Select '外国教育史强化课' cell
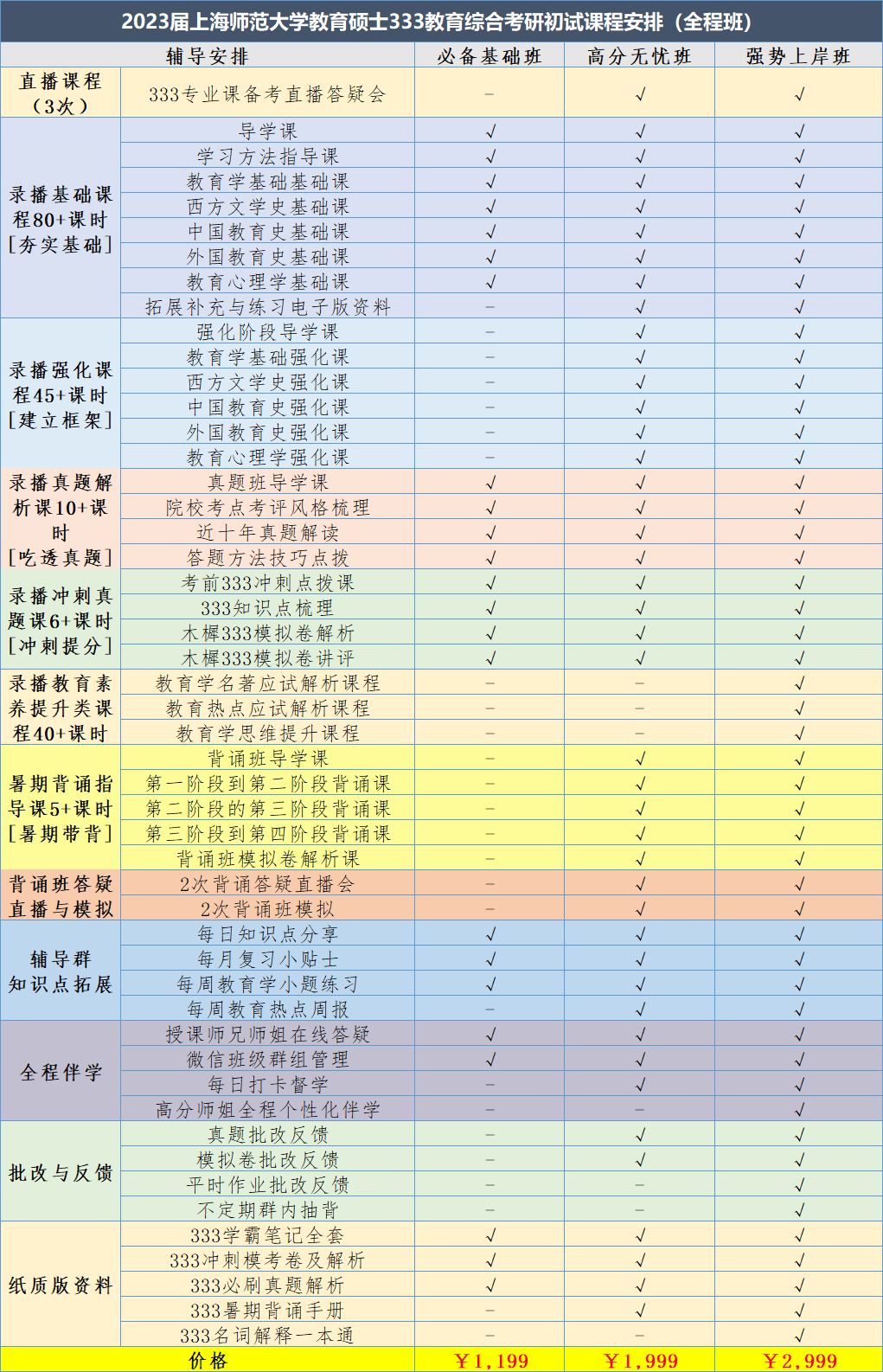883x1372 pixels. (267, 433)
